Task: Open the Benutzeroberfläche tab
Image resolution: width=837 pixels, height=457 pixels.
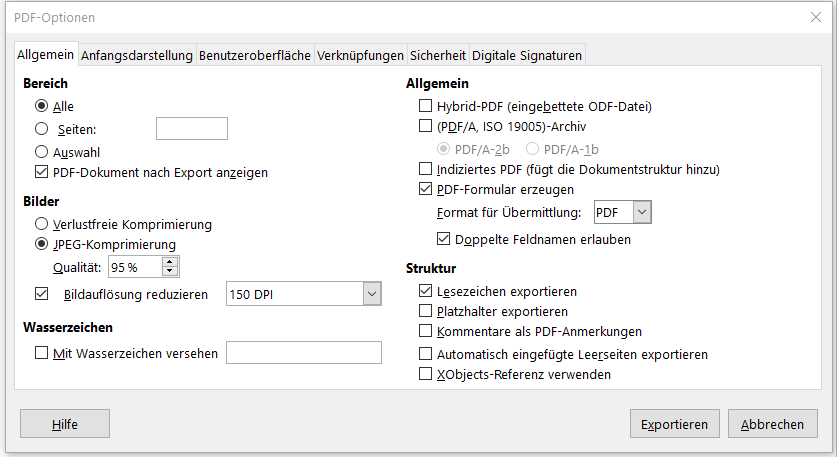Action: [x=255, y=55]
